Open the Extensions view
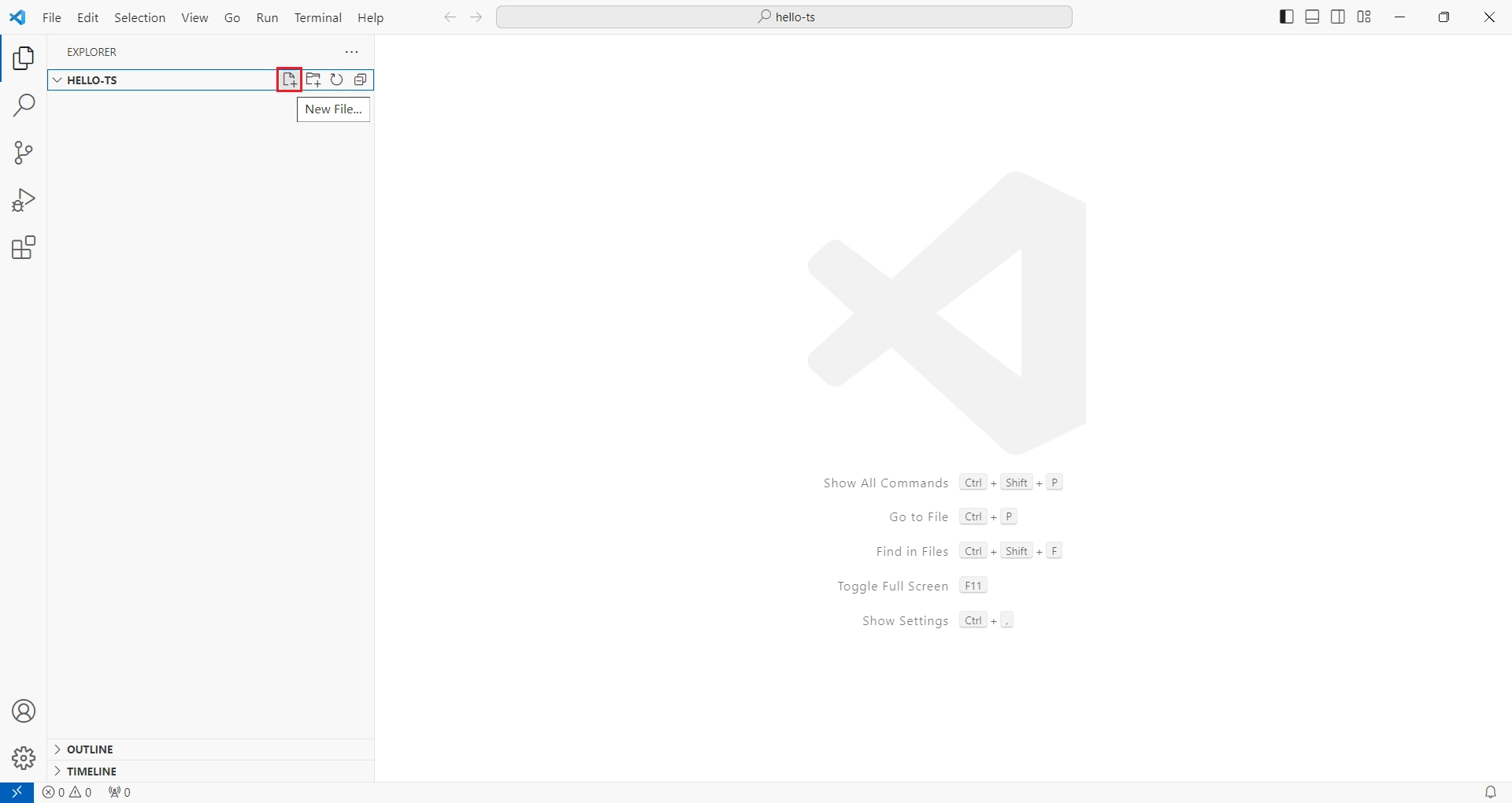The width and height of the screenshot is (1512, 803). click(24, 248)
